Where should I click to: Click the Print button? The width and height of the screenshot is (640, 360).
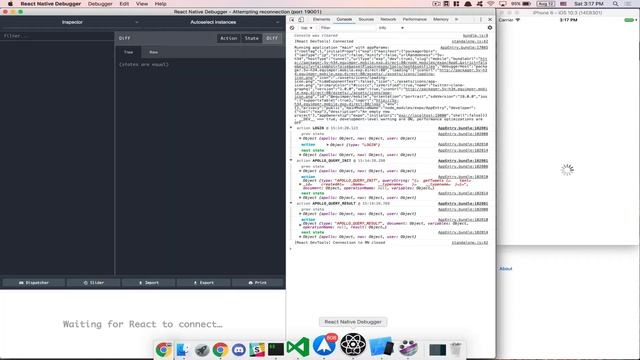tap(257, 282)
